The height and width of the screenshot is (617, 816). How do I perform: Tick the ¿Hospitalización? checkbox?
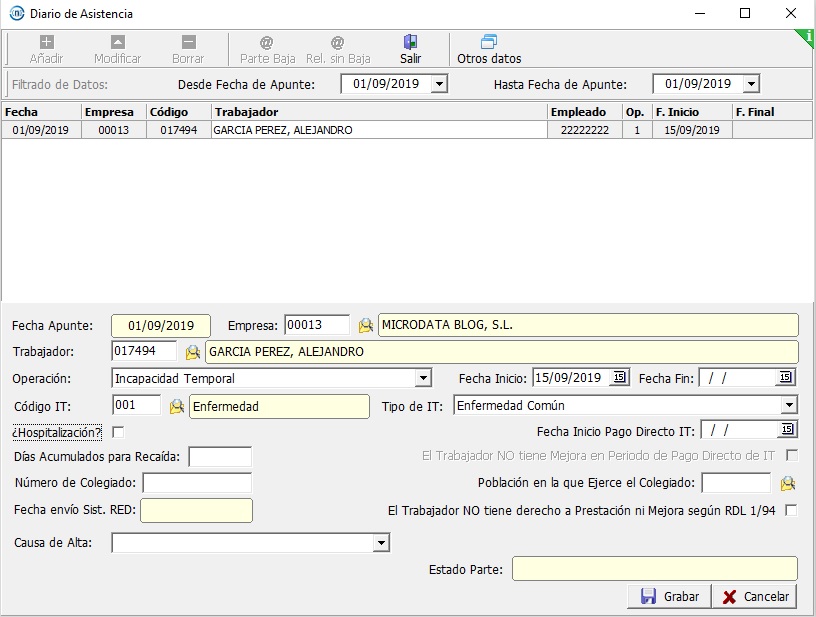point(119,432)
